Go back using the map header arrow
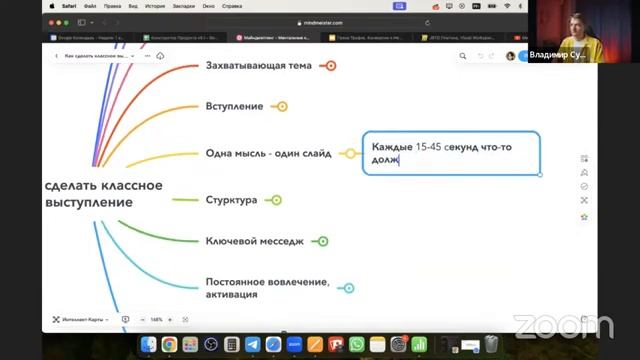This screenshot has width=640, height=360. tap(56, 56)
